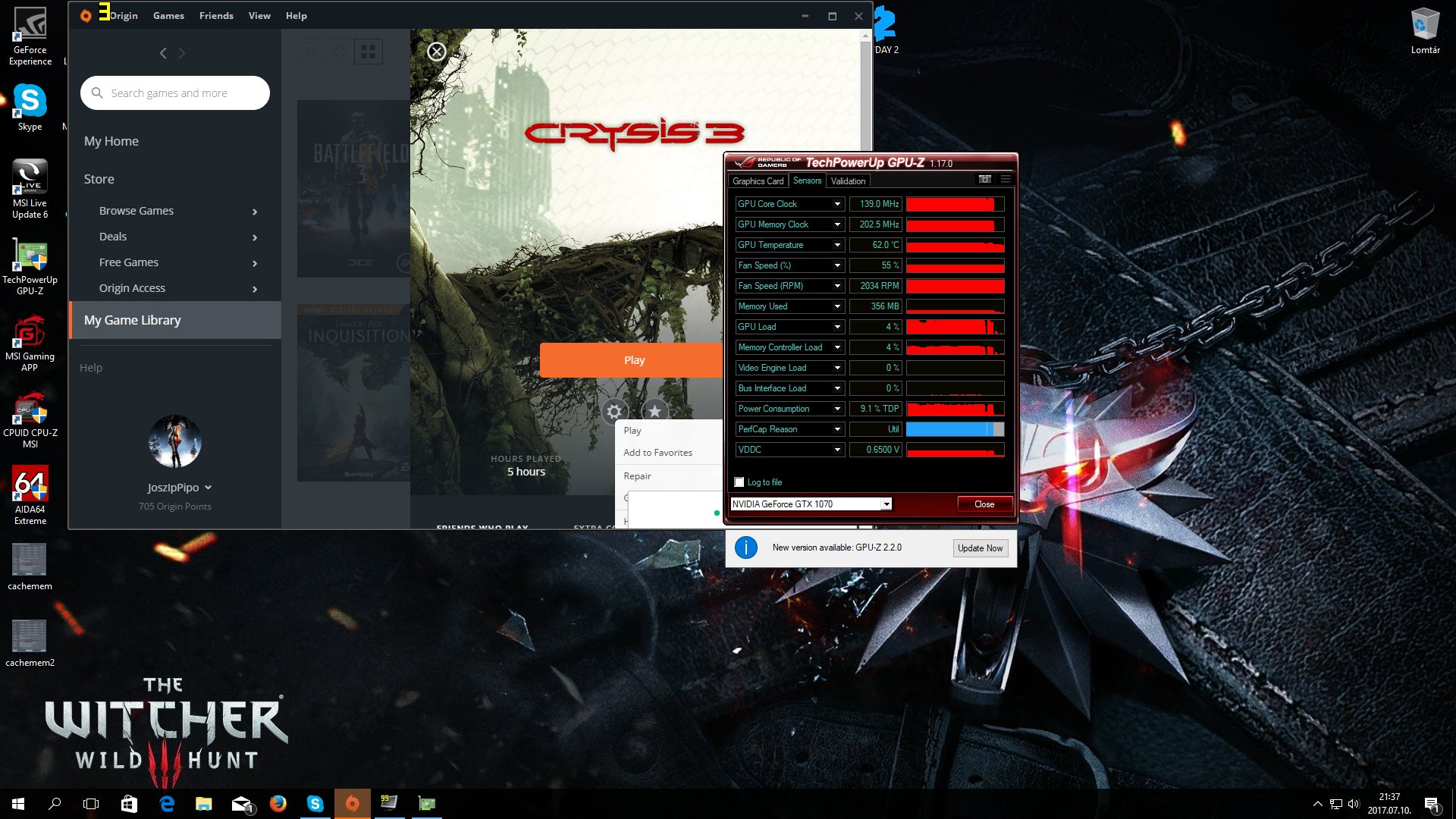Image resolution: width=1456 pixels, height=819 pixels.
Task: Open Origin from the Windows taskbar
Action: pyautogui.click(x=353, y=804)
